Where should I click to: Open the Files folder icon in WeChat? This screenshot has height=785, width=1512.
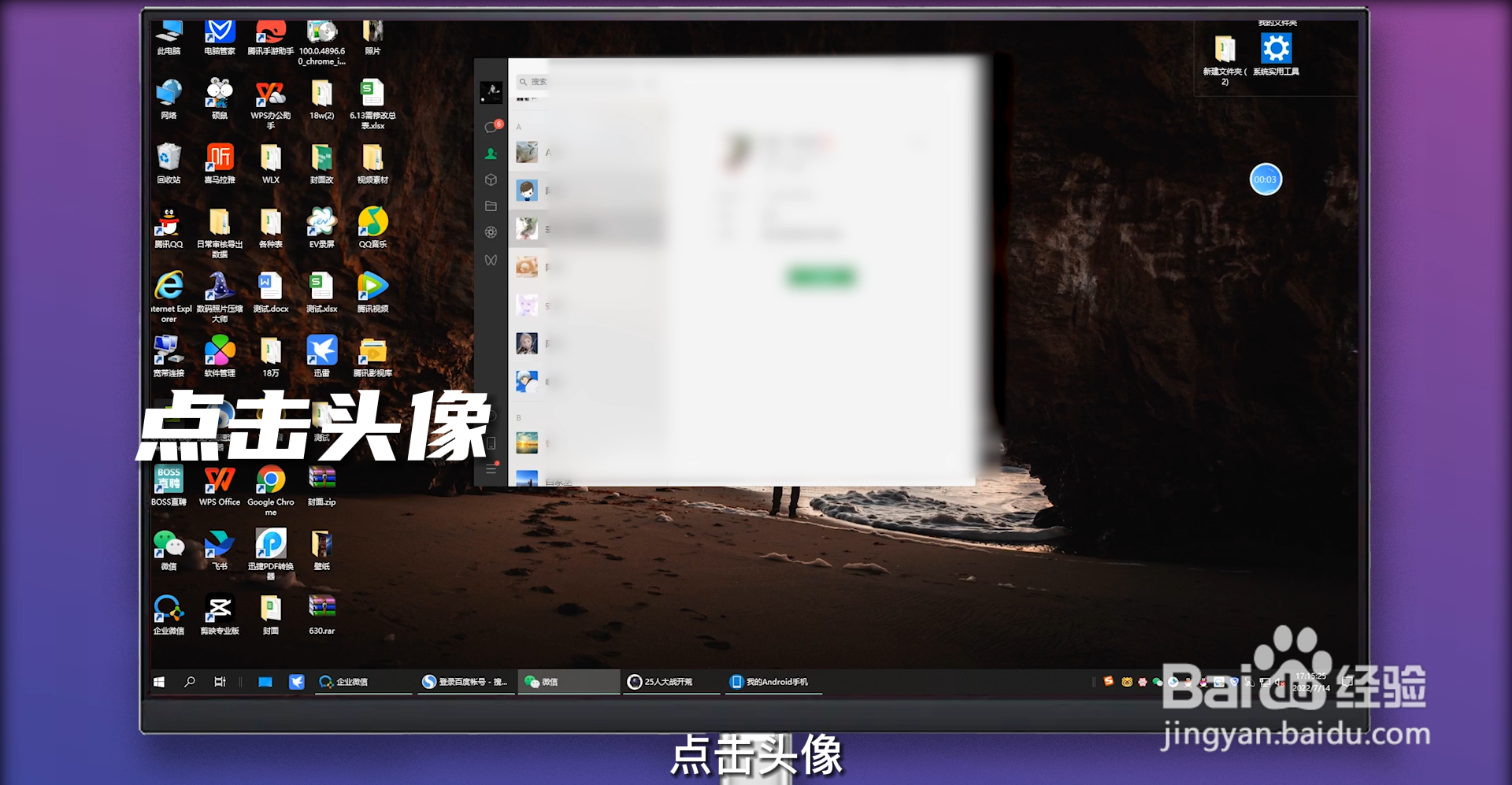coord(491,206)
